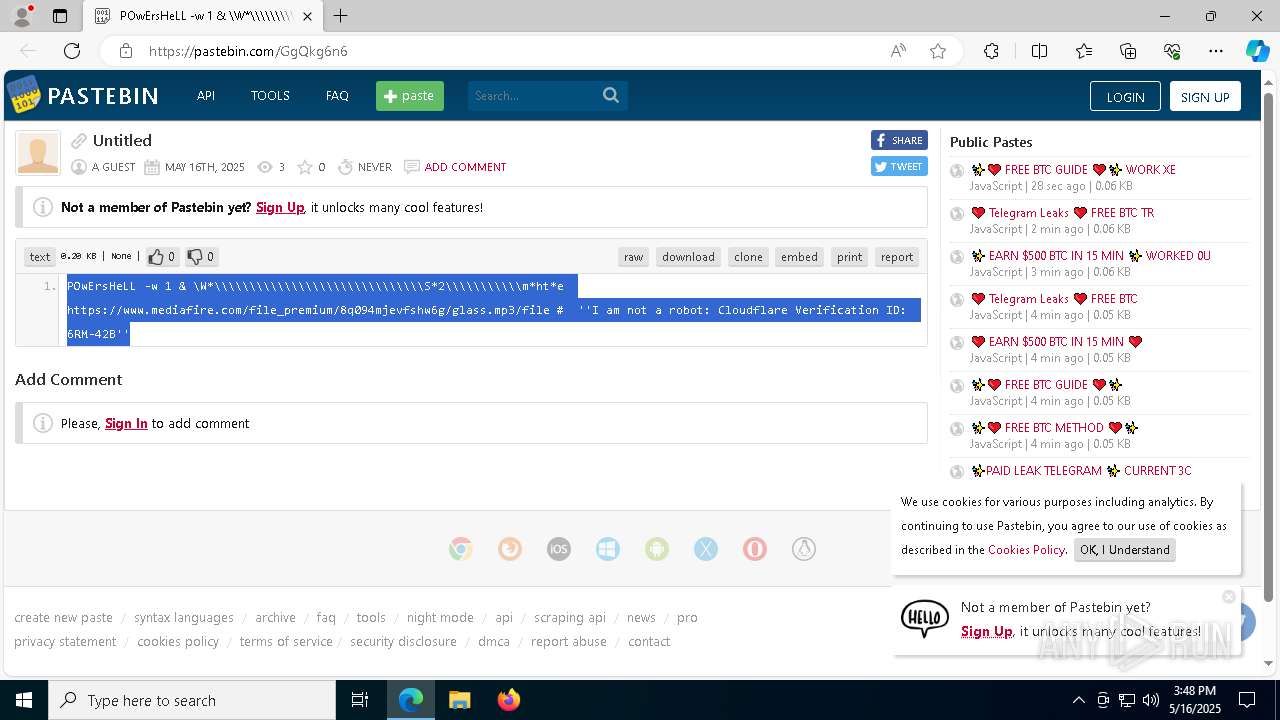Click the green paste button
The width and height of the screenshot is (1280, 720).
click(410, 96)
